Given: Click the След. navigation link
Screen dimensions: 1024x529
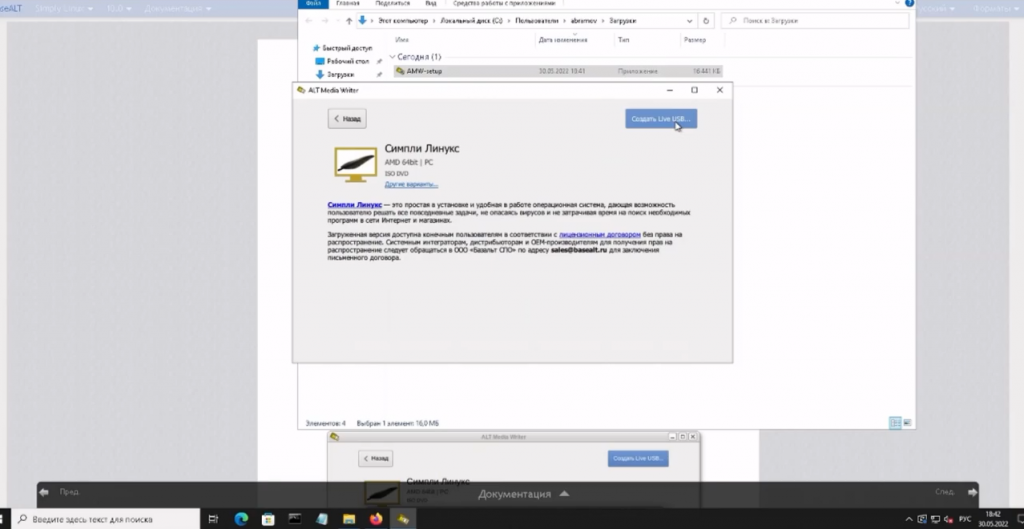Looking at the screenshot, I should (x=944, y=492).
